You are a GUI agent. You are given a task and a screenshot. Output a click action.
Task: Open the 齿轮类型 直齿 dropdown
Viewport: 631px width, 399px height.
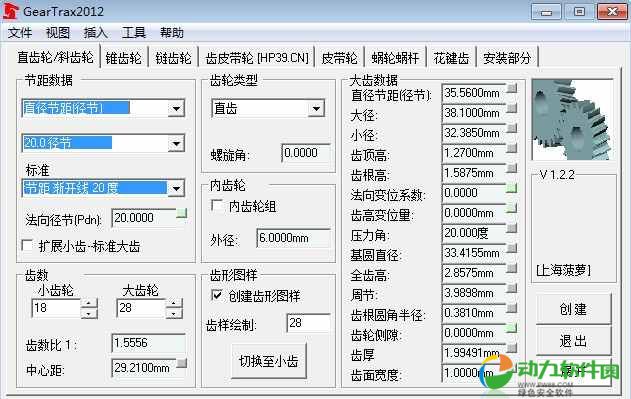point(316,109)
